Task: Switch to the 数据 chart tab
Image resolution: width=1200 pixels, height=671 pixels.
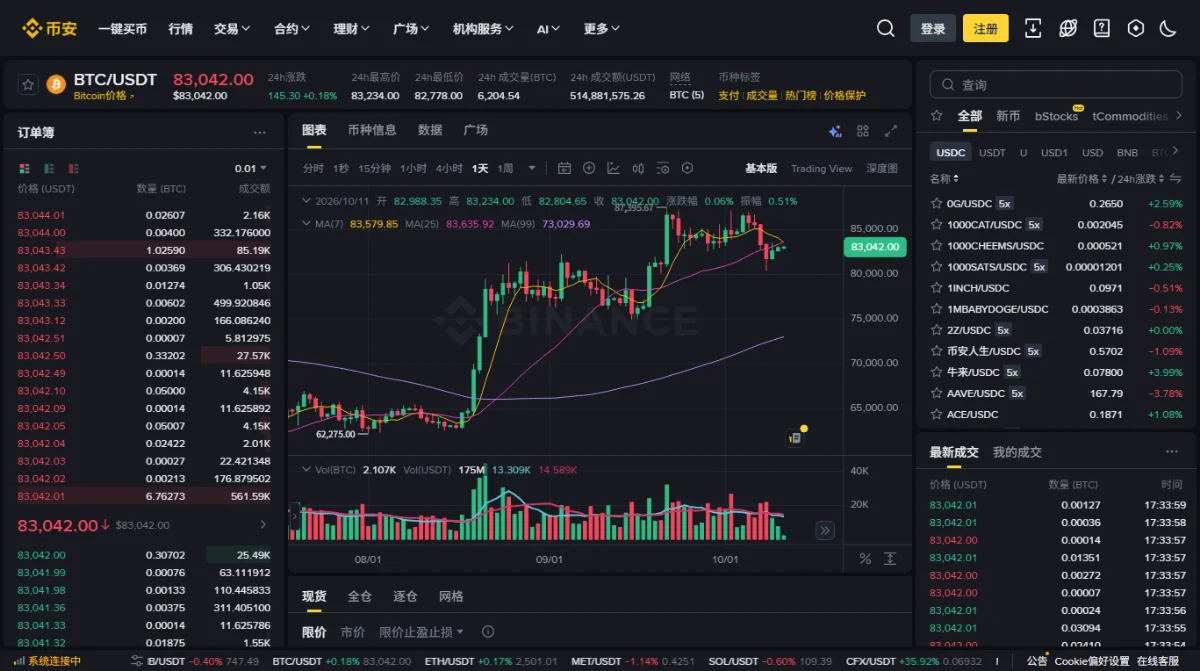Action: point(430,130)
